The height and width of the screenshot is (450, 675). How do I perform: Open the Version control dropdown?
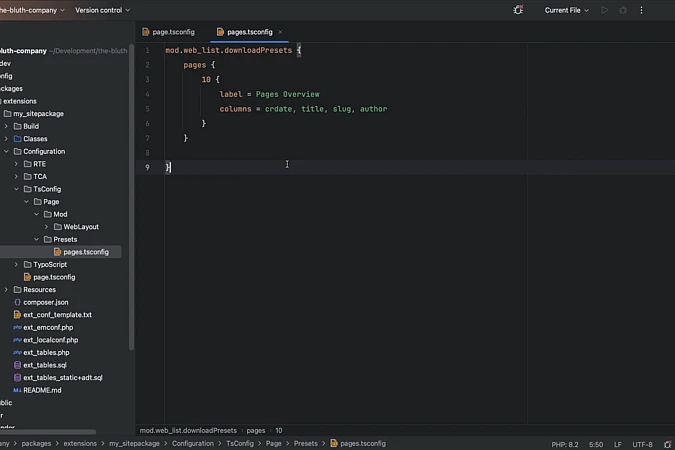pos(101,10)
